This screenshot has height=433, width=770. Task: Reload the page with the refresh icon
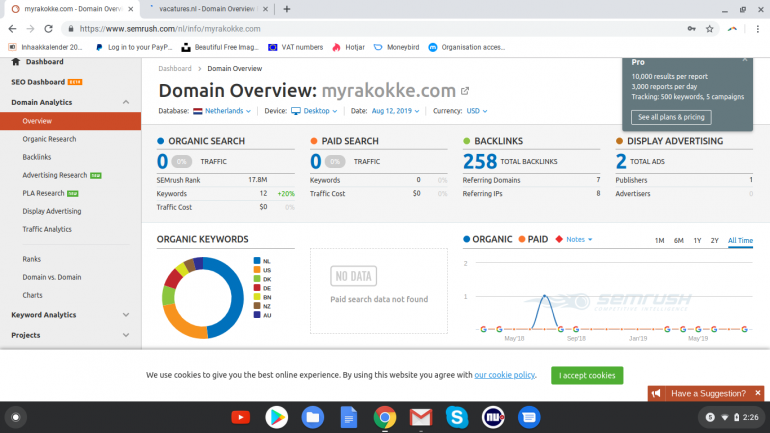pos(48,29)
